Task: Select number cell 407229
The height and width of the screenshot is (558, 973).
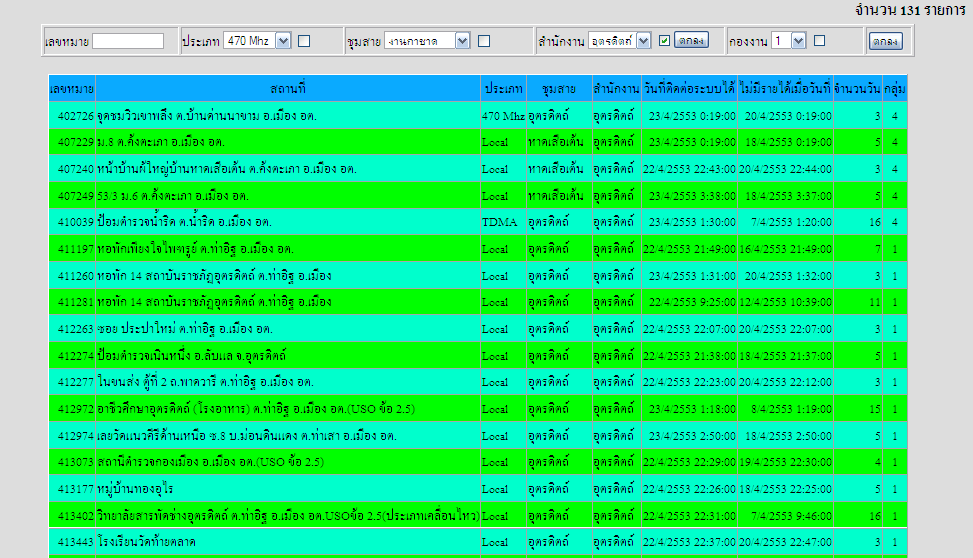Action: coord(72,142)
